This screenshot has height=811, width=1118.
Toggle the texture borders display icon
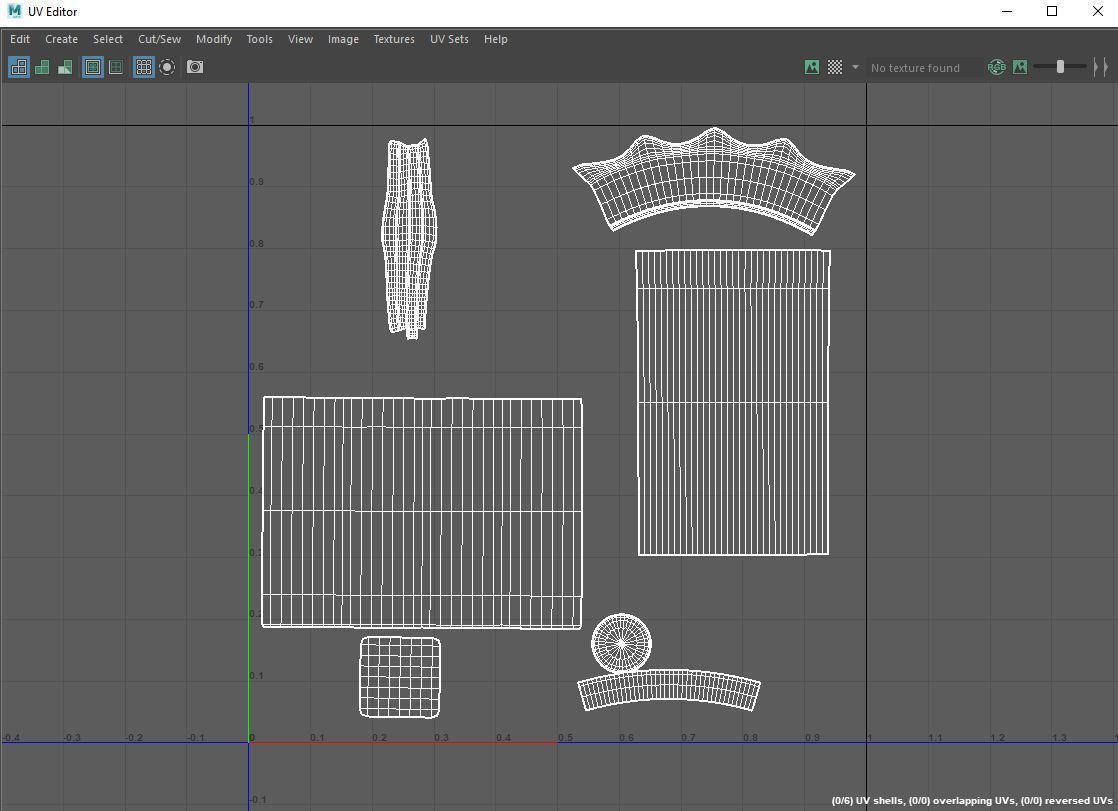point(93,67)
